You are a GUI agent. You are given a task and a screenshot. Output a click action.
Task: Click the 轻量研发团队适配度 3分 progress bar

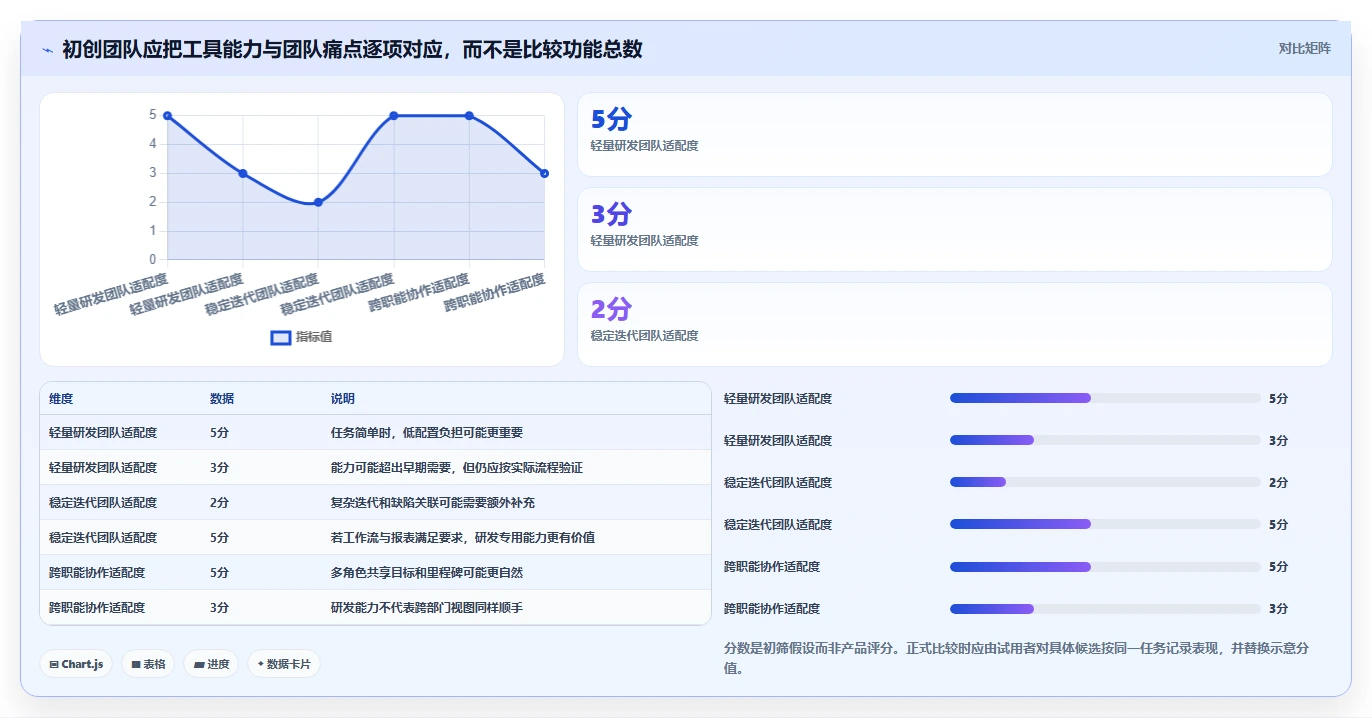pyautogui.click(x=1105, y=440)
